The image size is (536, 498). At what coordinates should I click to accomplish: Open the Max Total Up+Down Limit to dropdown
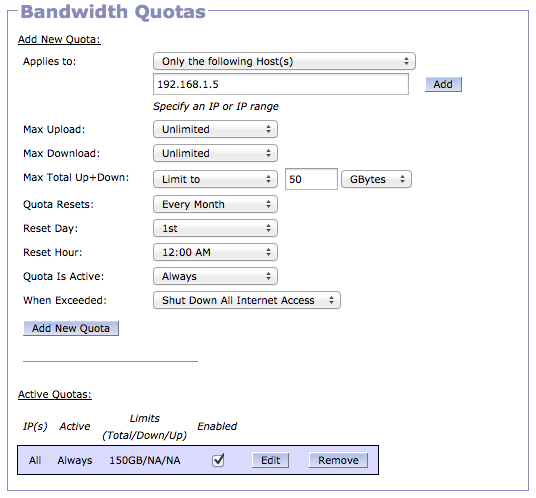click(215, 179)
